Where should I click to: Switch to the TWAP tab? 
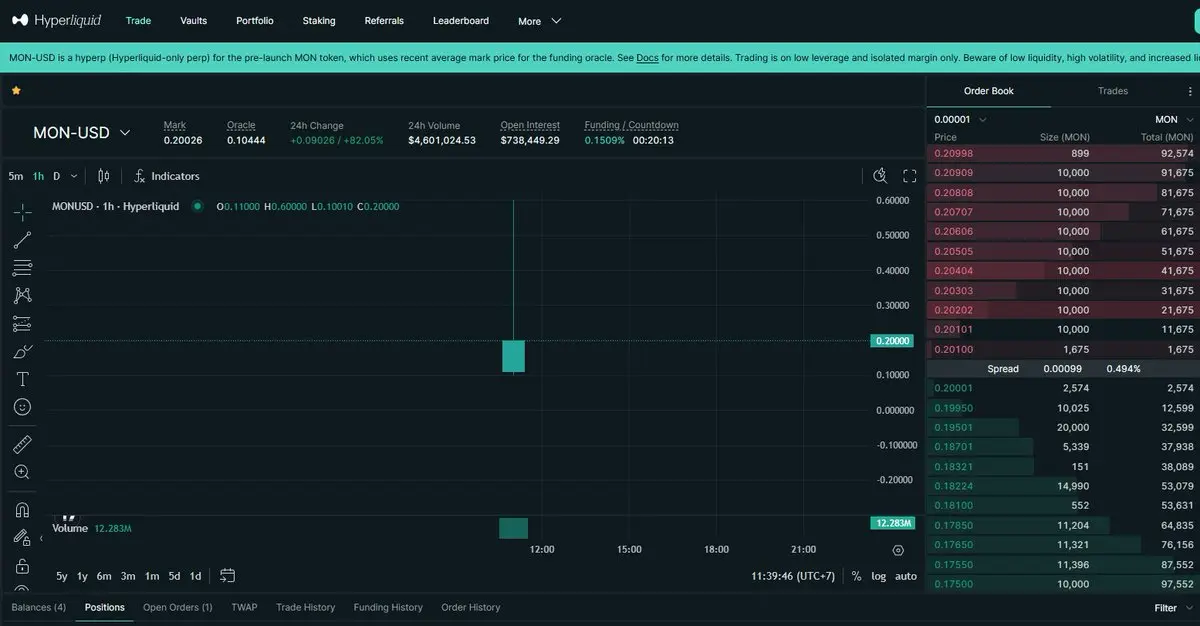point(244,607)
